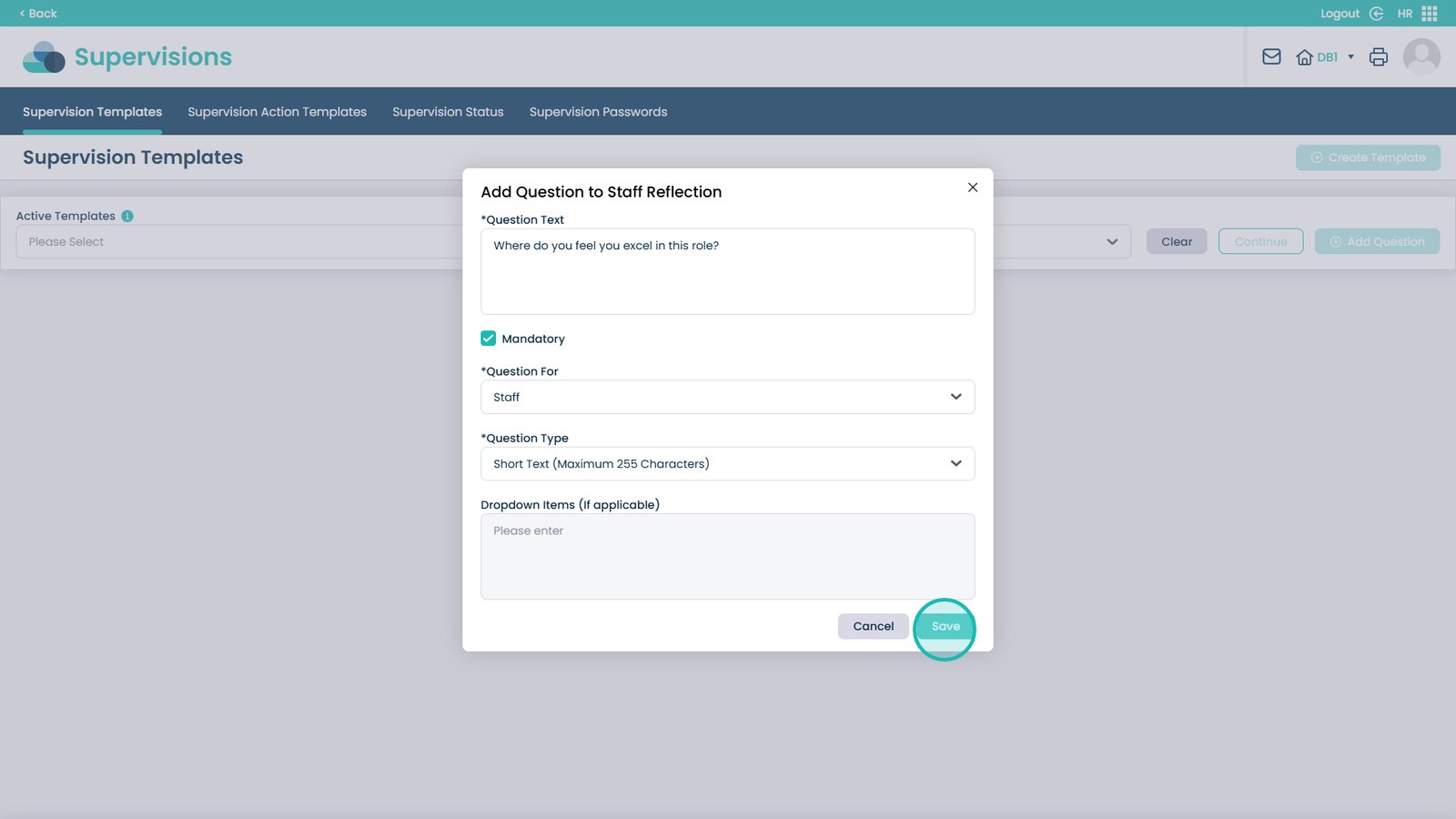Click the home DB1 icon
Image resolution: width=1456 pixels, height=819 pixels.
click(x=1305, y=57)
